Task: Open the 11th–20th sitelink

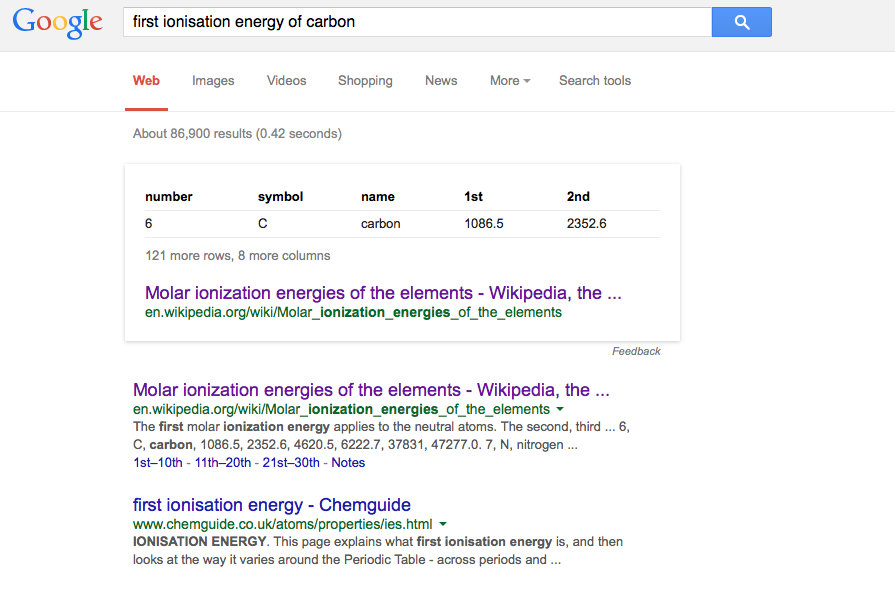Action: [x=223, y=462]
